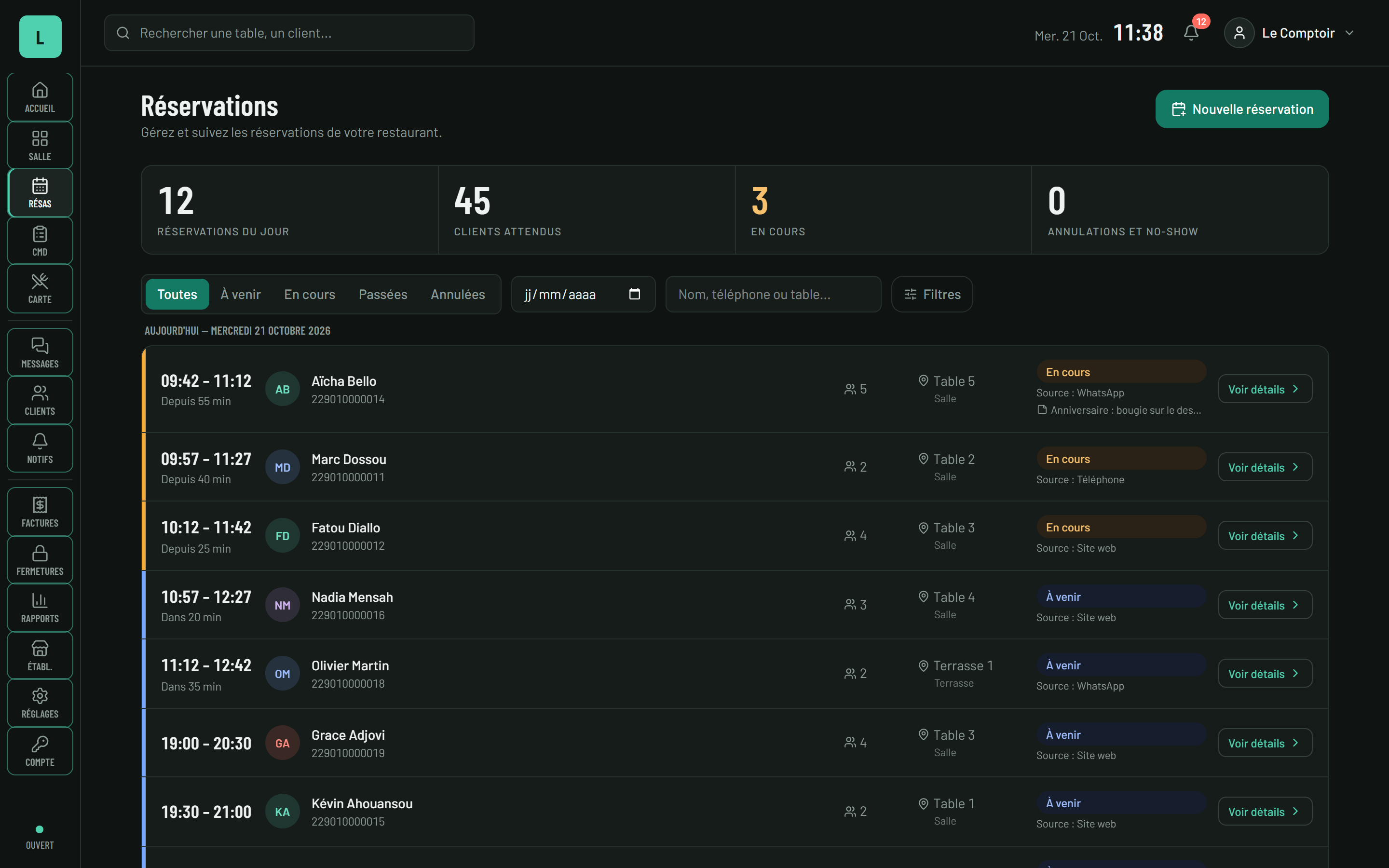Open the Accueil home section
The image size is (1389, 868).
click(x=40, y=97)
